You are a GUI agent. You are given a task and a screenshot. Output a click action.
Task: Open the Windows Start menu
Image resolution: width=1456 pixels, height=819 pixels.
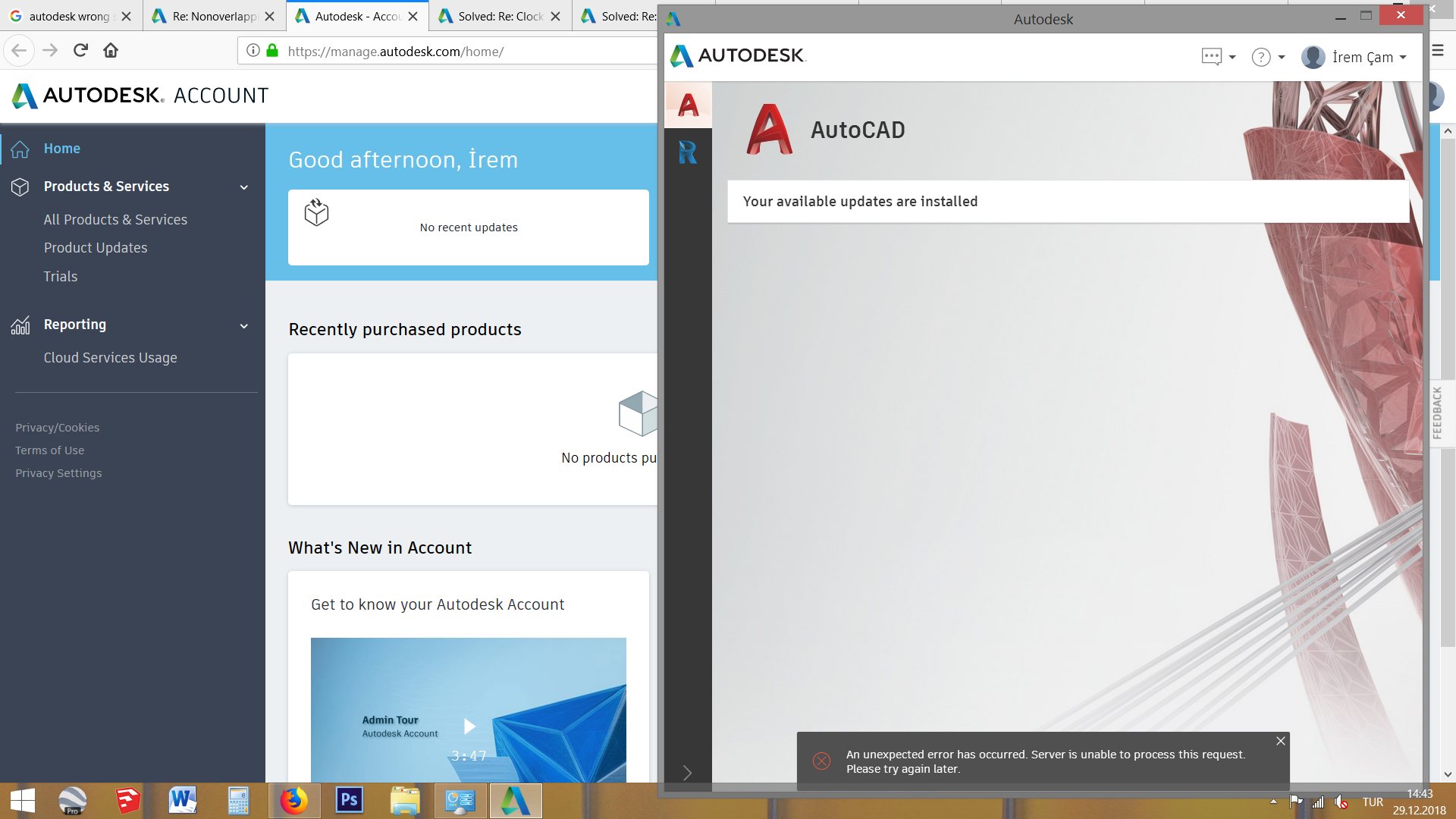click(23, 801)
